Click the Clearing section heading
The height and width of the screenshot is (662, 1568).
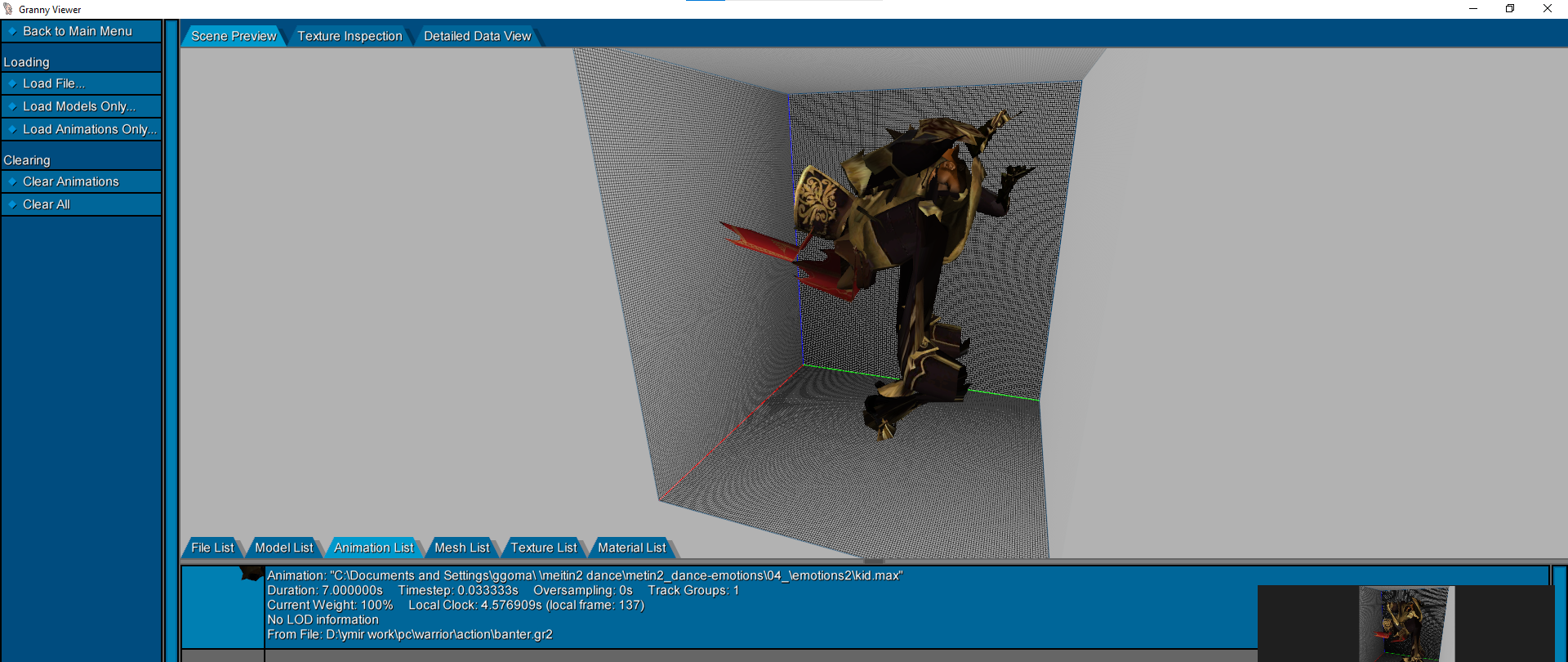pos(27,160)
